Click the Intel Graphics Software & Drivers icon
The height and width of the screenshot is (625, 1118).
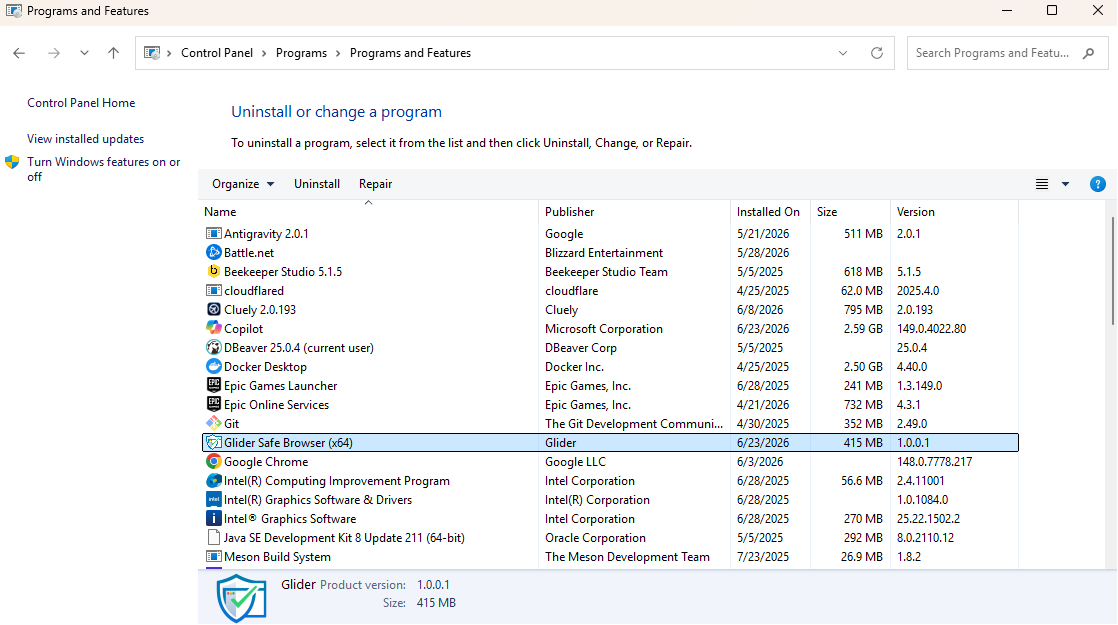(213, 500)
